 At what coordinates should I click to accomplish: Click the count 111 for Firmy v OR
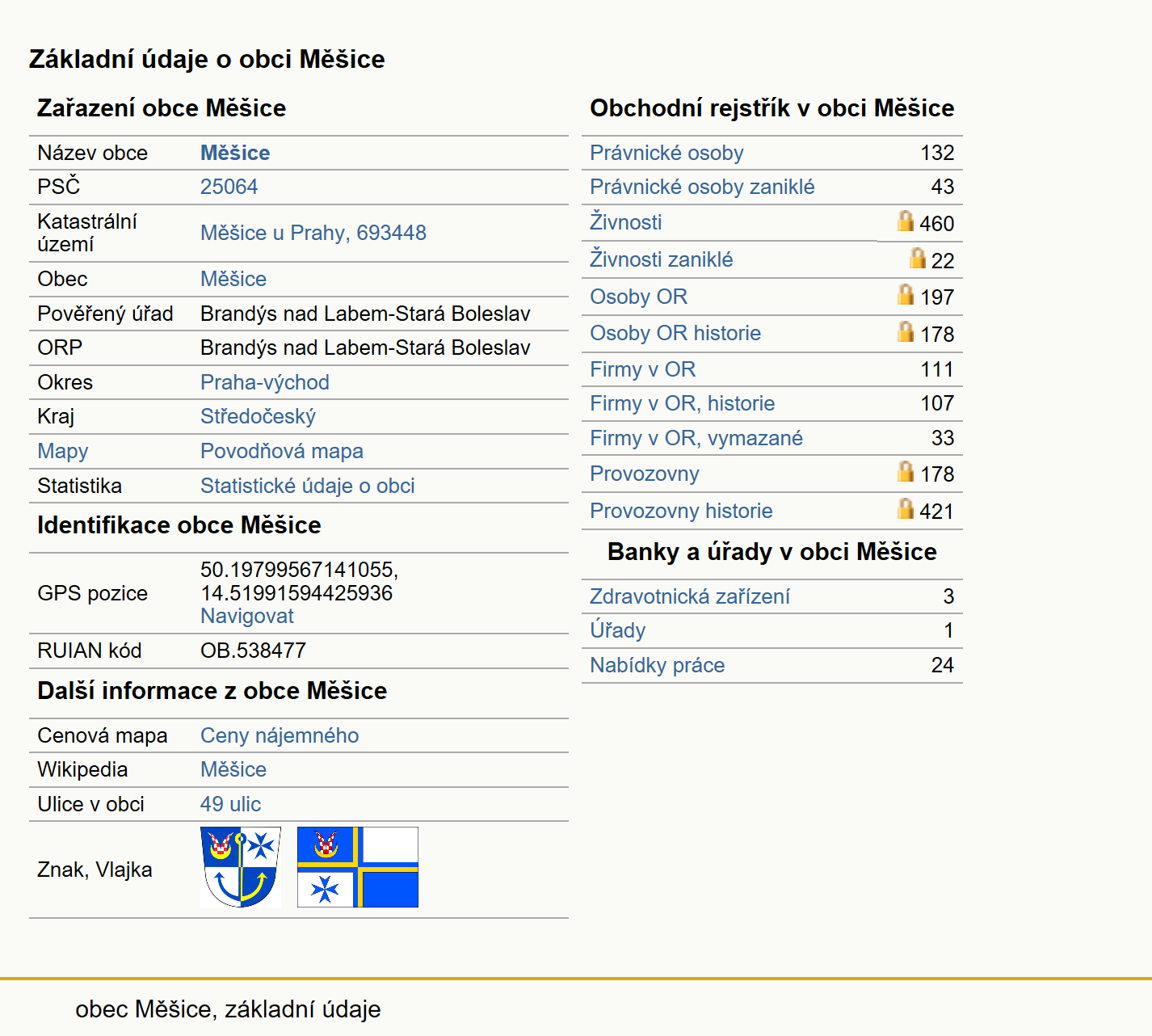pos(937,369)
